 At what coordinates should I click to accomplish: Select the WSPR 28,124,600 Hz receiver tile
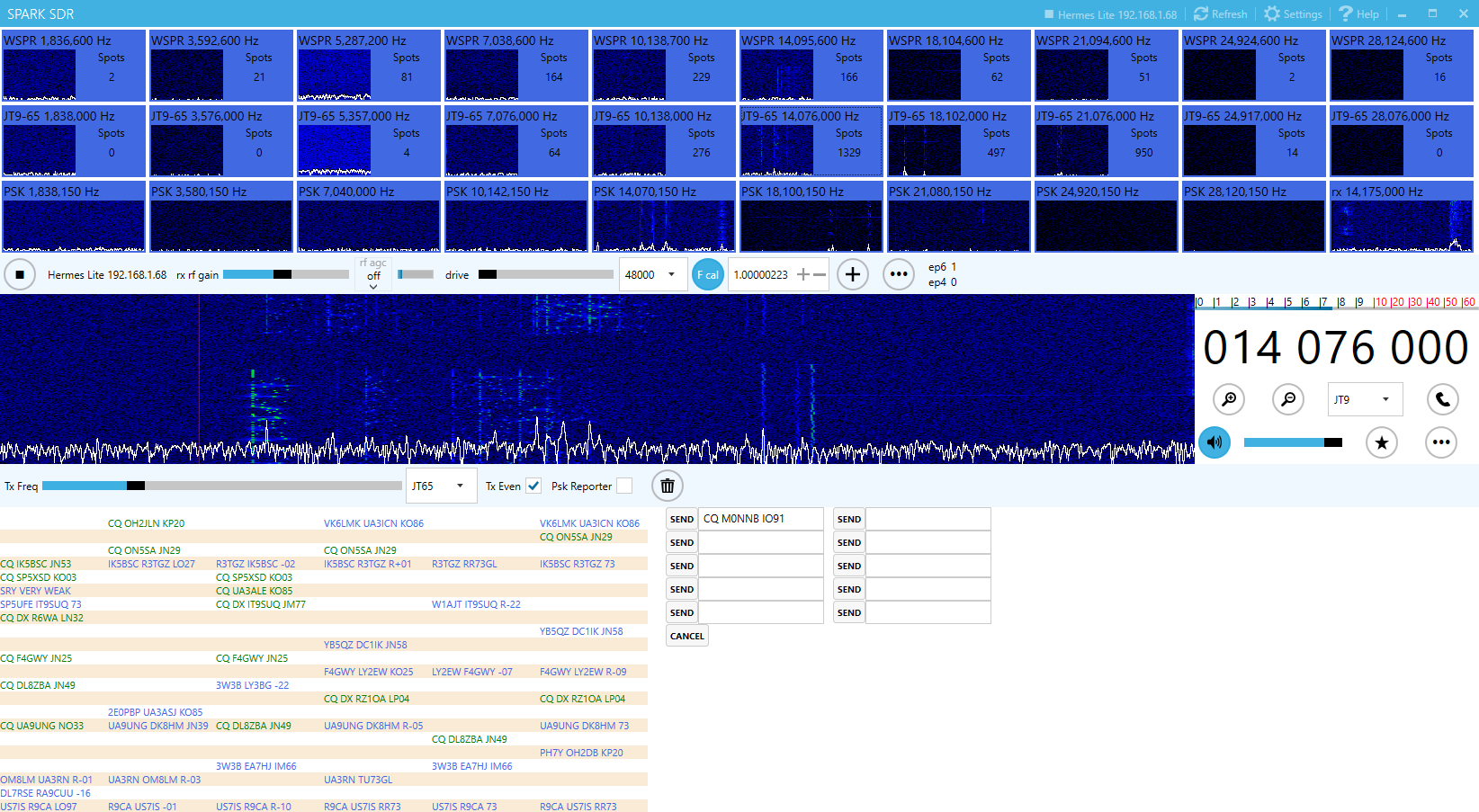tap(1402, 66)
